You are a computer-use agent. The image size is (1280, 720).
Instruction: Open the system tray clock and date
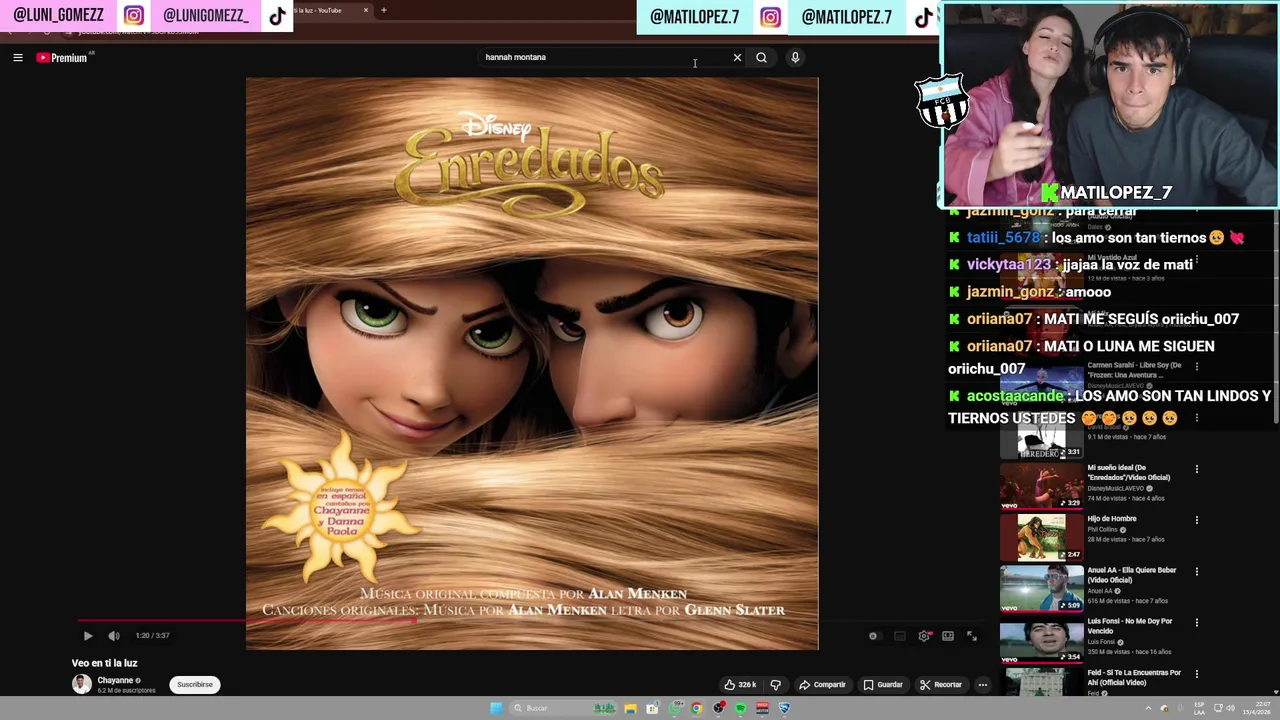(1259, 708)
